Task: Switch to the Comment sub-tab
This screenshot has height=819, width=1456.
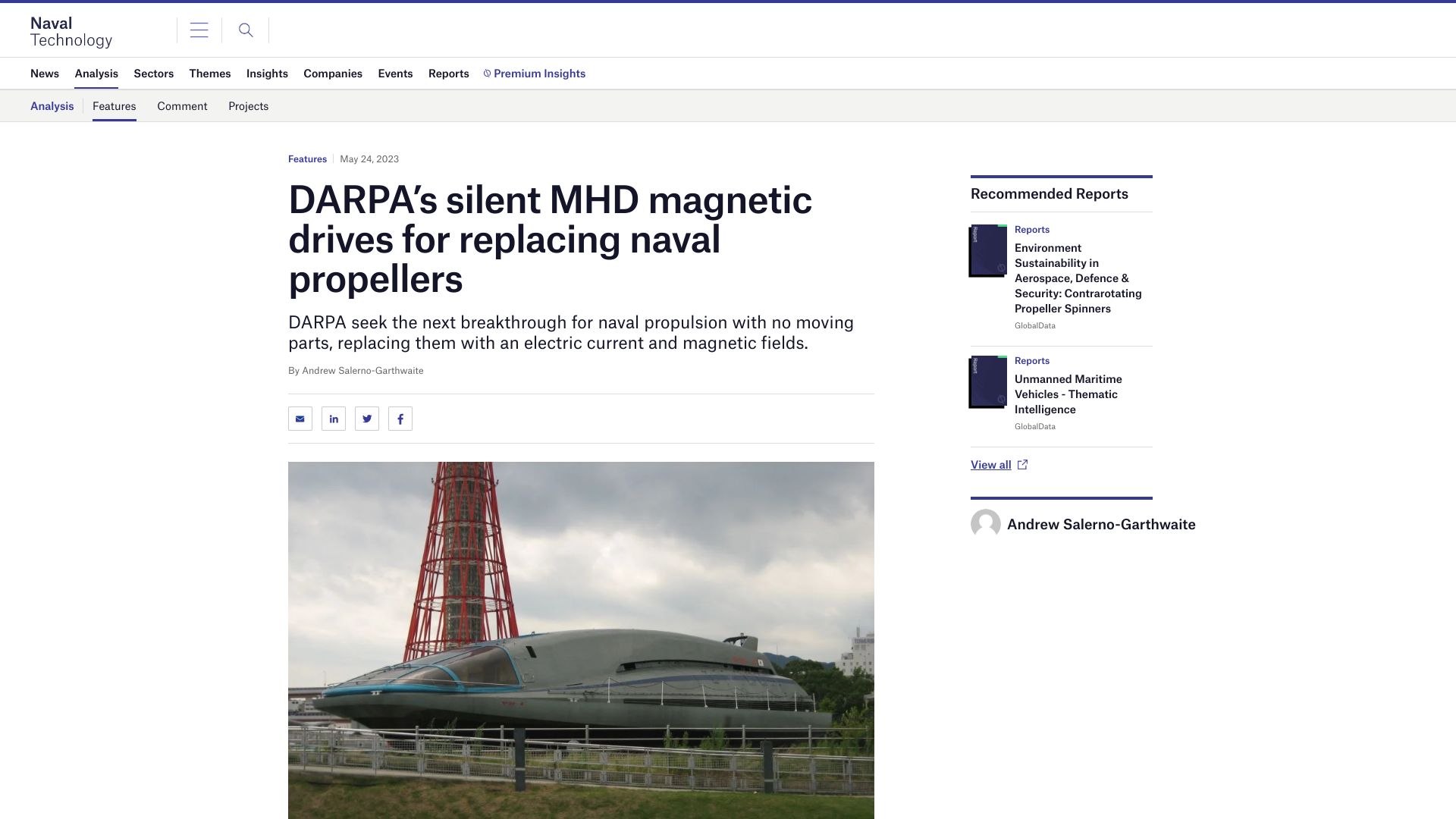Action: (x=182, y=106)
